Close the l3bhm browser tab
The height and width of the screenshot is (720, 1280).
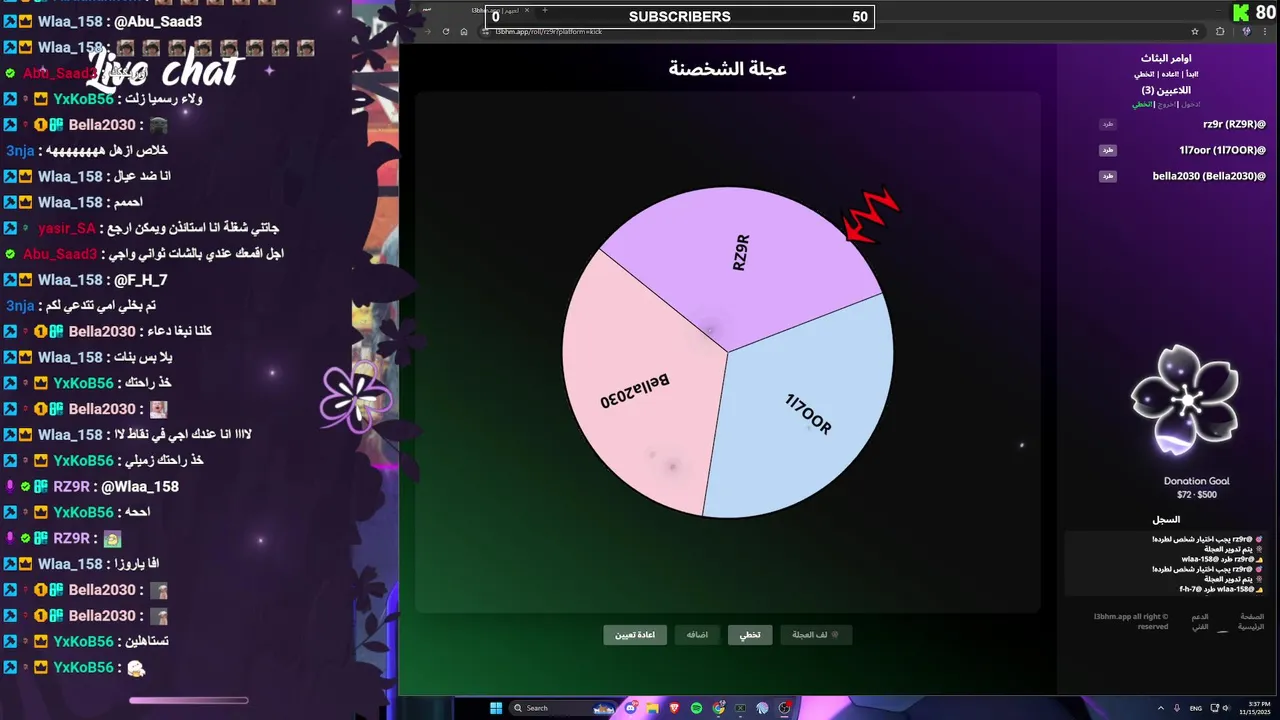click(527, 10)
